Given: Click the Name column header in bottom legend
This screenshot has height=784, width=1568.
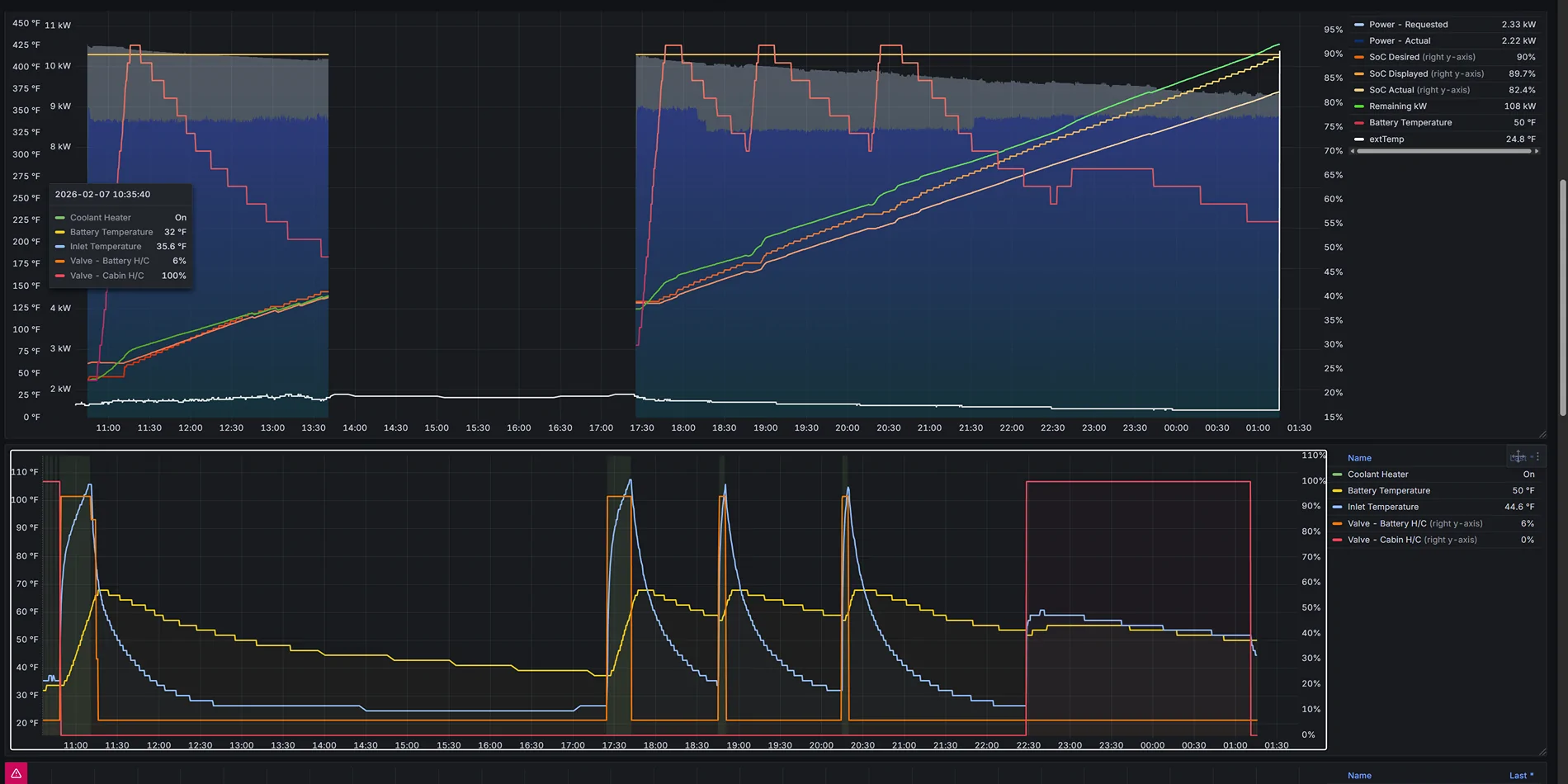Looking at the screenshot, I should click(1360, 458).
